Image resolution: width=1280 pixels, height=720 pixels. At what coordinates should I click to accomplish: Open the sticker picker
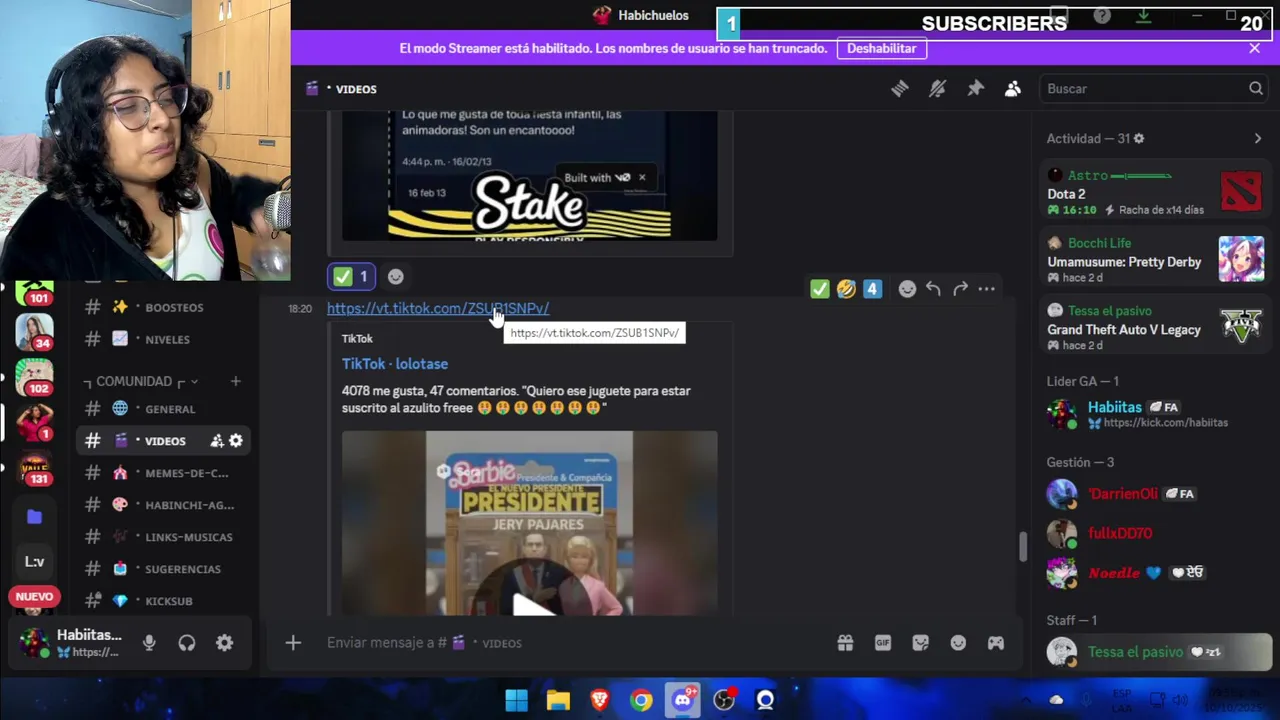click(921, 643)
